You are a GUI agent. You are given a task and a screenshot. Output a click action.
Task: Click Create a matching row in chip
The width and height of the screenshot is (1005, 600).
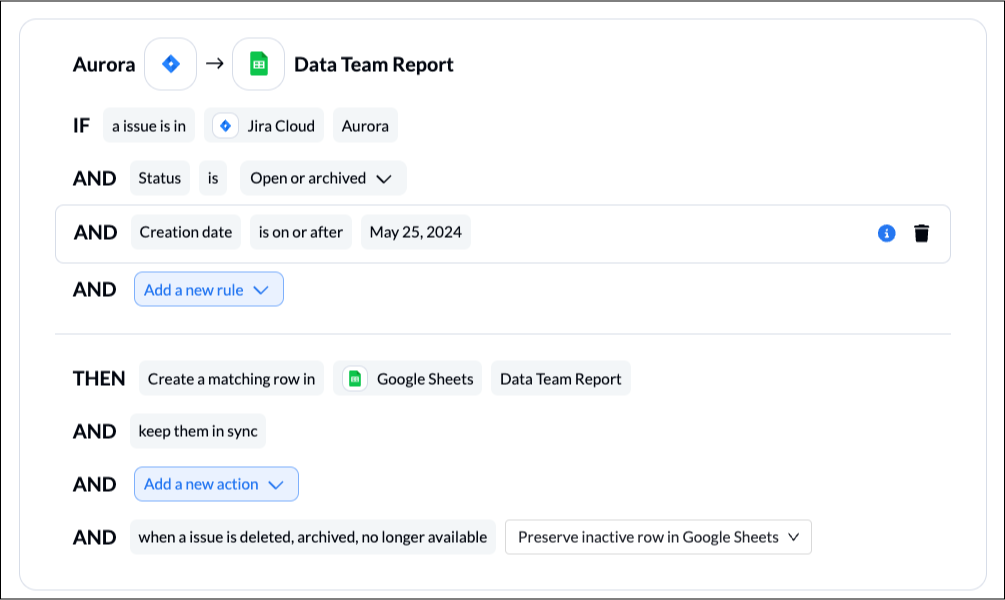pos(231,379)
